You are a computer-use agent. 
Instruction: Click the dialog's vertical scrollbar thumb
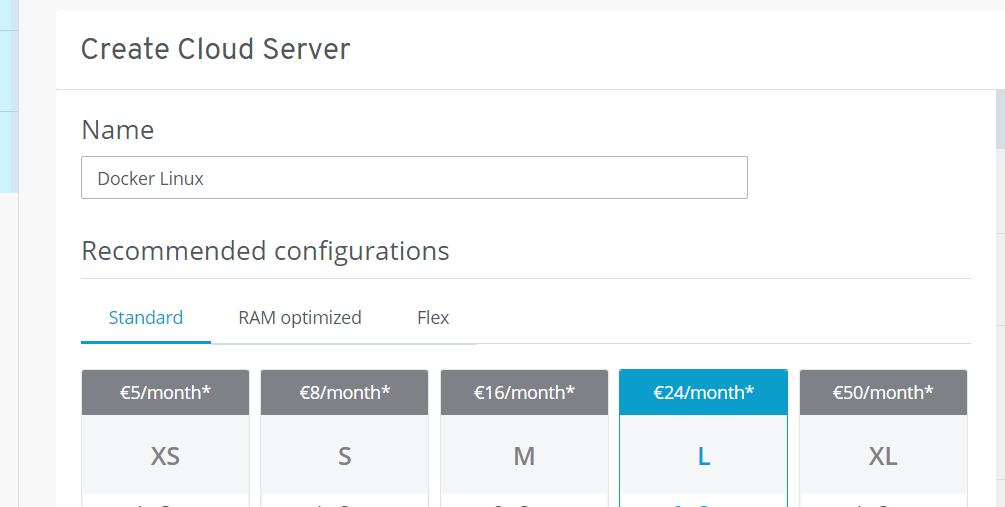coord(1000,119)
